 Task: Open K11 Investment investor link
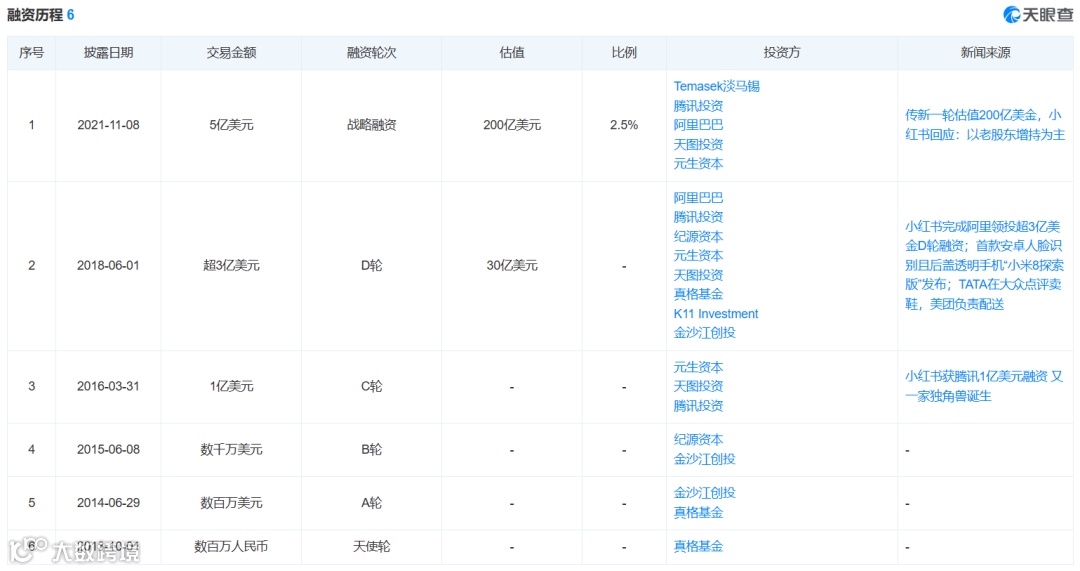[716, 313]
